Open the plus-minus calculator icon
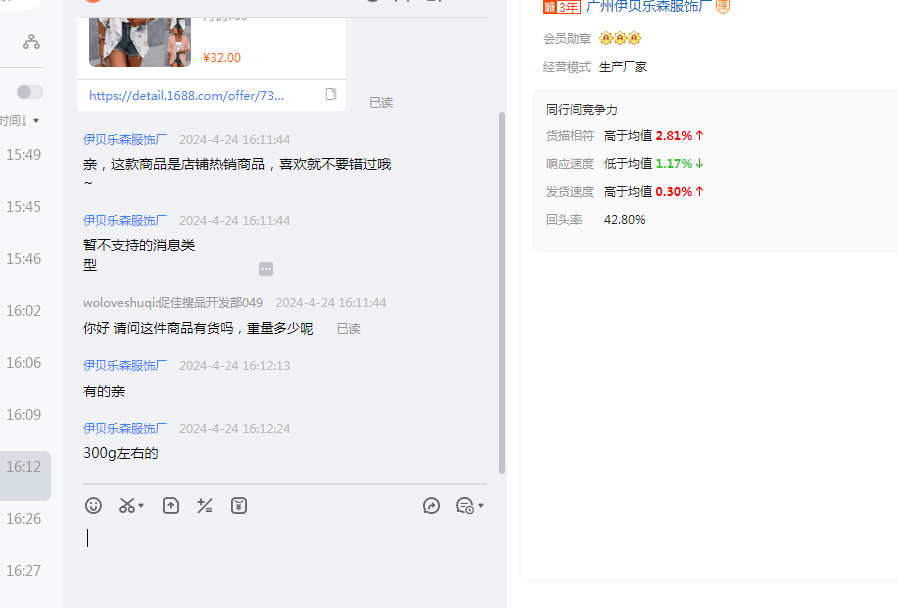This screenshot has height=608, width=898. tap(205, 506)
